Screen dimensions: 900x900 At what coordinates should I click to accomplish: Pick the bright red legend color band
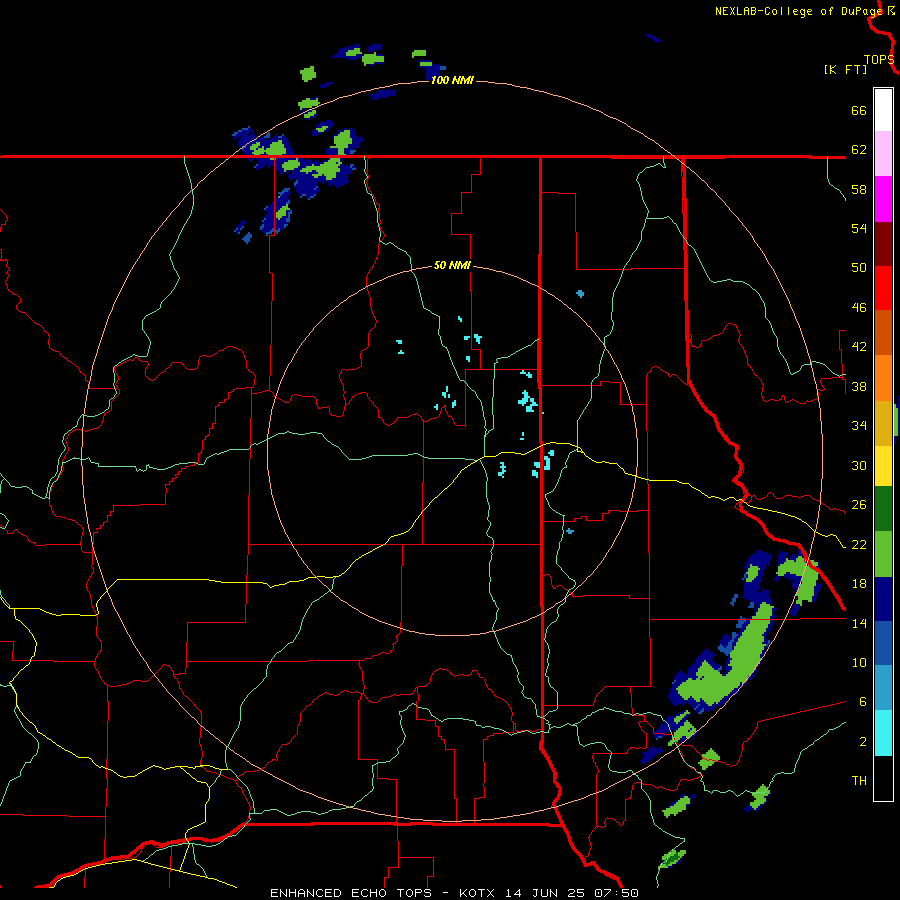click(883, 288)
